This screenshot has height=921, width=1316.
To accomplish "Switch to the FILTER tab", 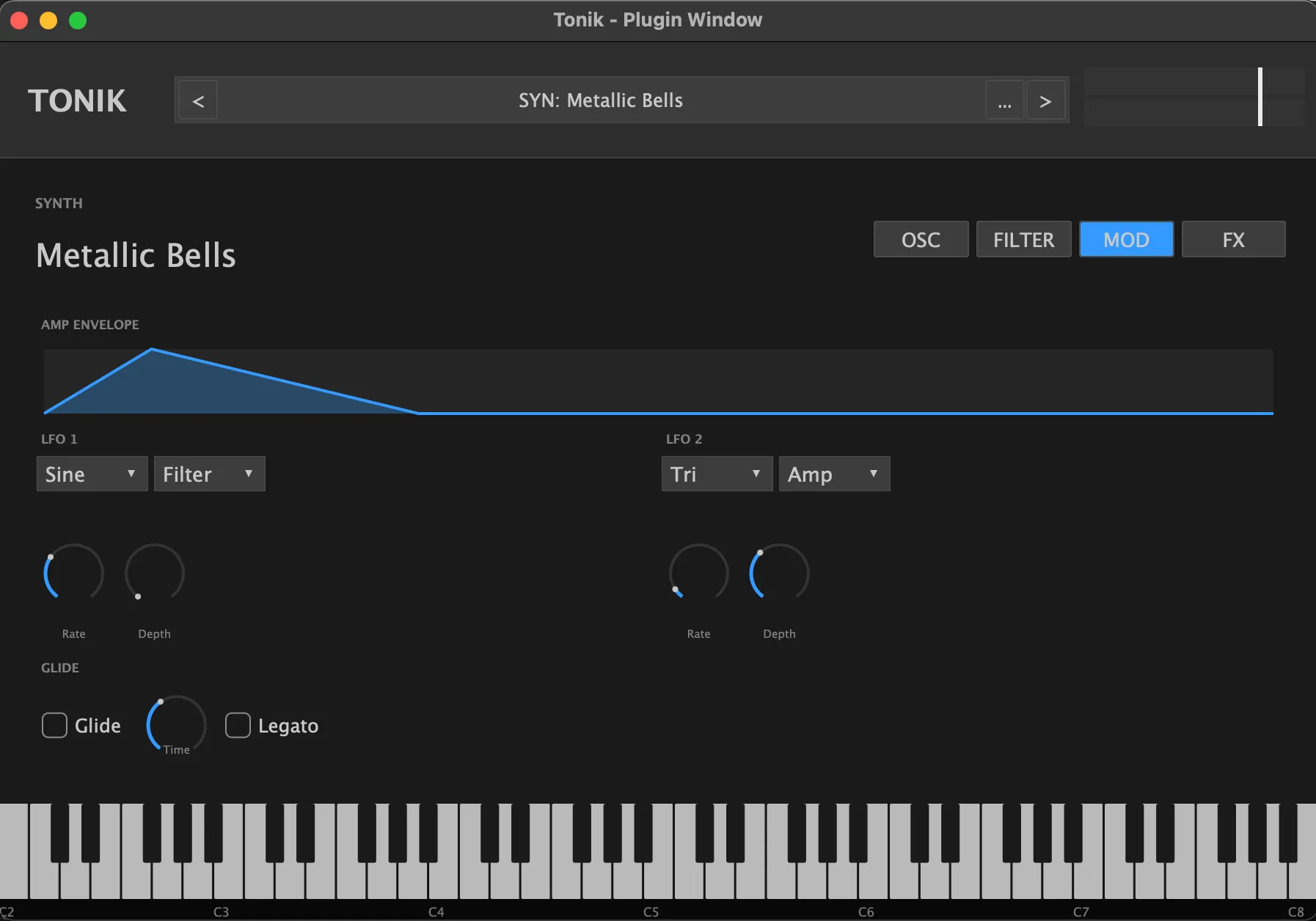I will point(1024,239).
